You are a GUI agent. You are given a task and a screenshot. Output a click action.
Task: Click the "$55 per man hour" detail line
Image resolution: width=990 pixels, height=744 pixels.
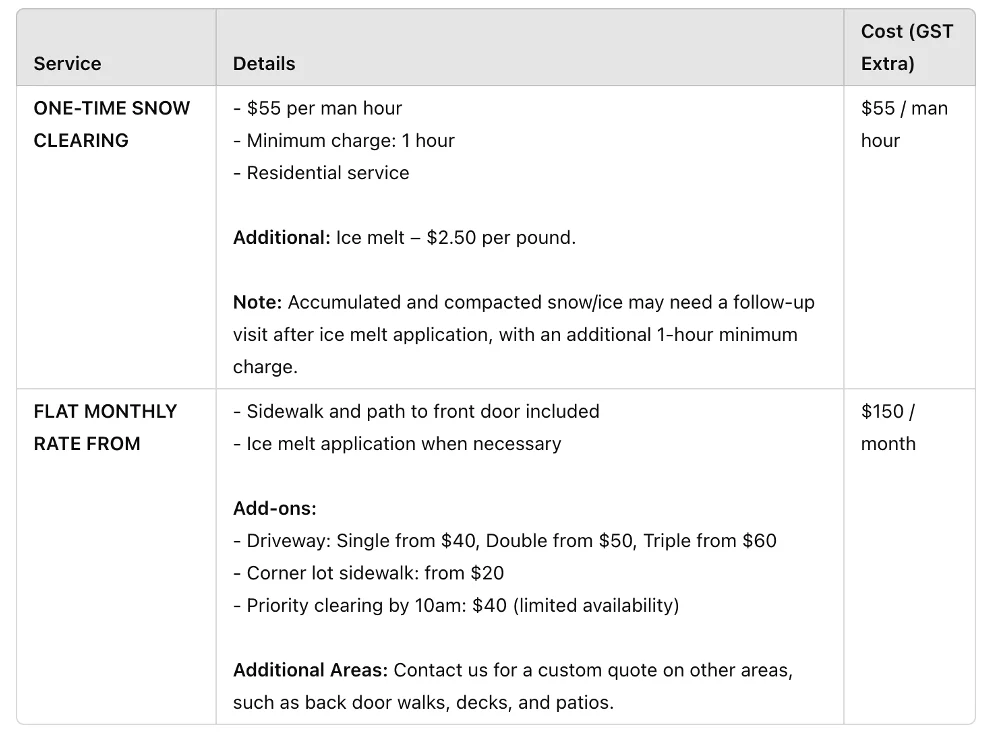pyautogui.click(x=317, y=108)
